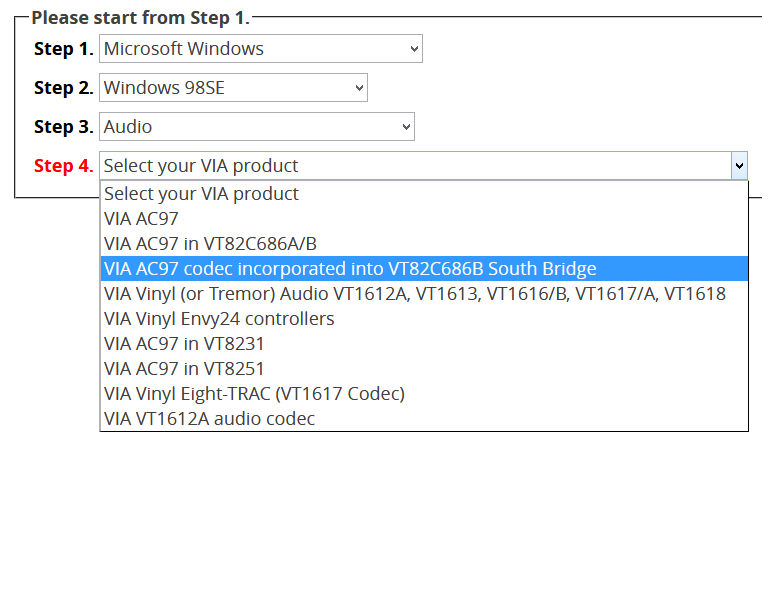Click the red Step 4 label
This screenshot has width=768, height=614.
point(63,166)
